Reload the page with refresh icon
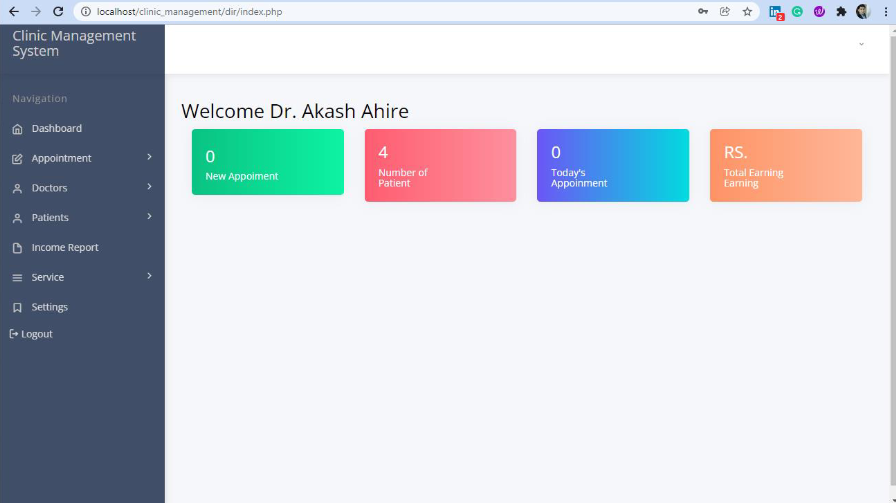The image size is (896, 503). click(x=58, y=11)
